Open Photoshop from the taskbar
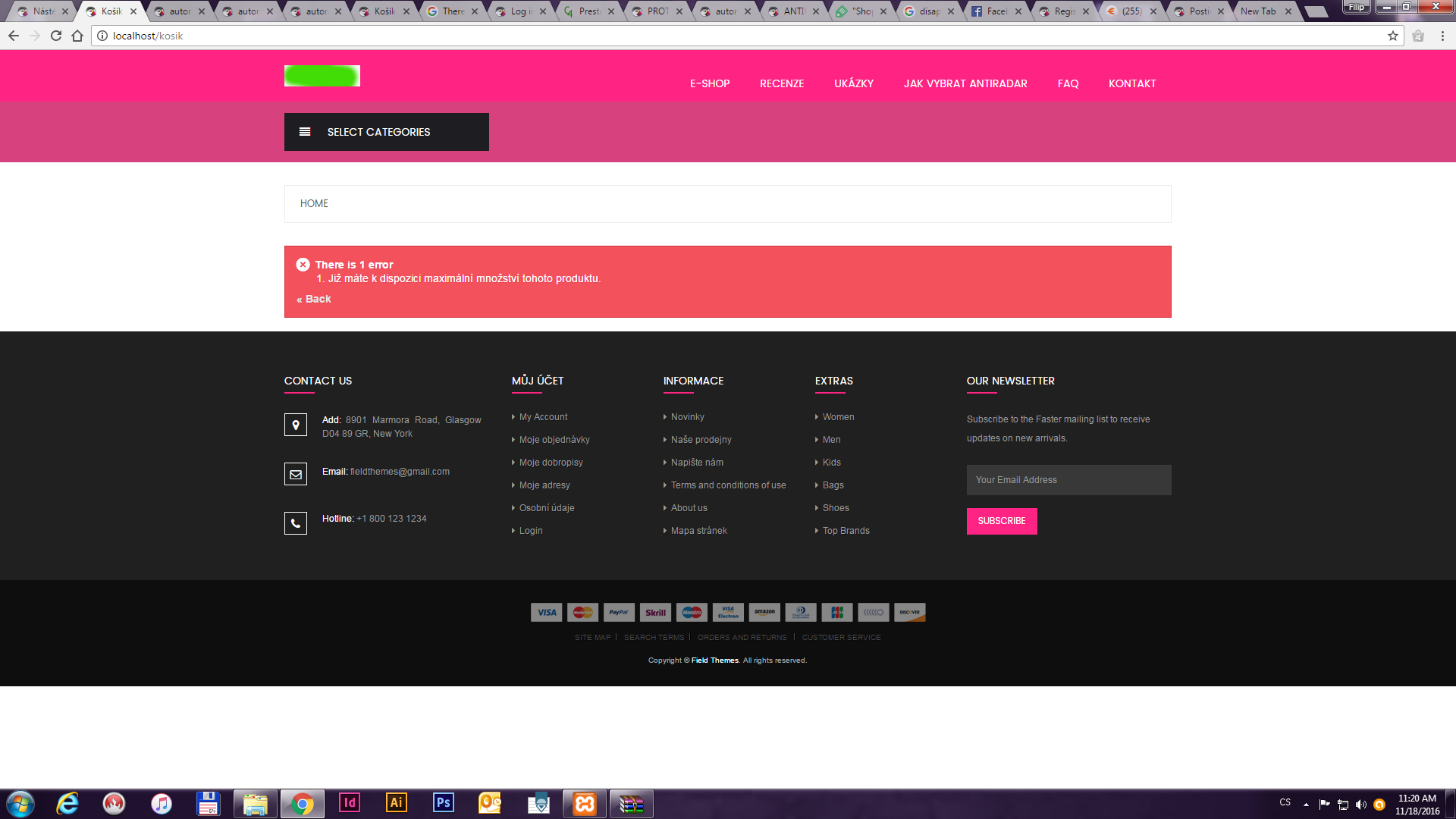This screenshot has height=819, width=1456. click(x=443, y=803)
